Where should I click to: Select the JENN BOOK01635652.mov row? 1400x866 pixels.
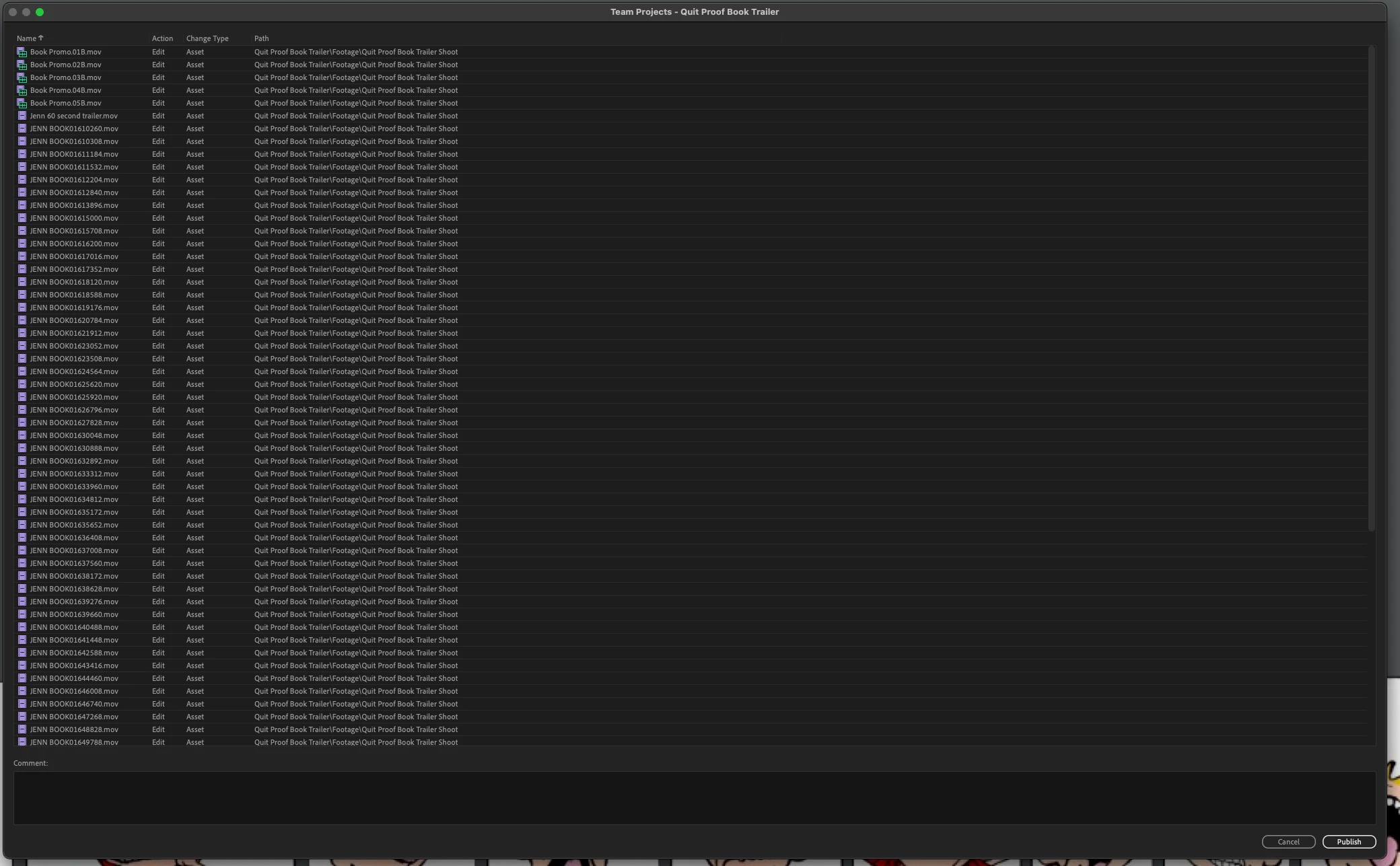[x=74, y=525]
